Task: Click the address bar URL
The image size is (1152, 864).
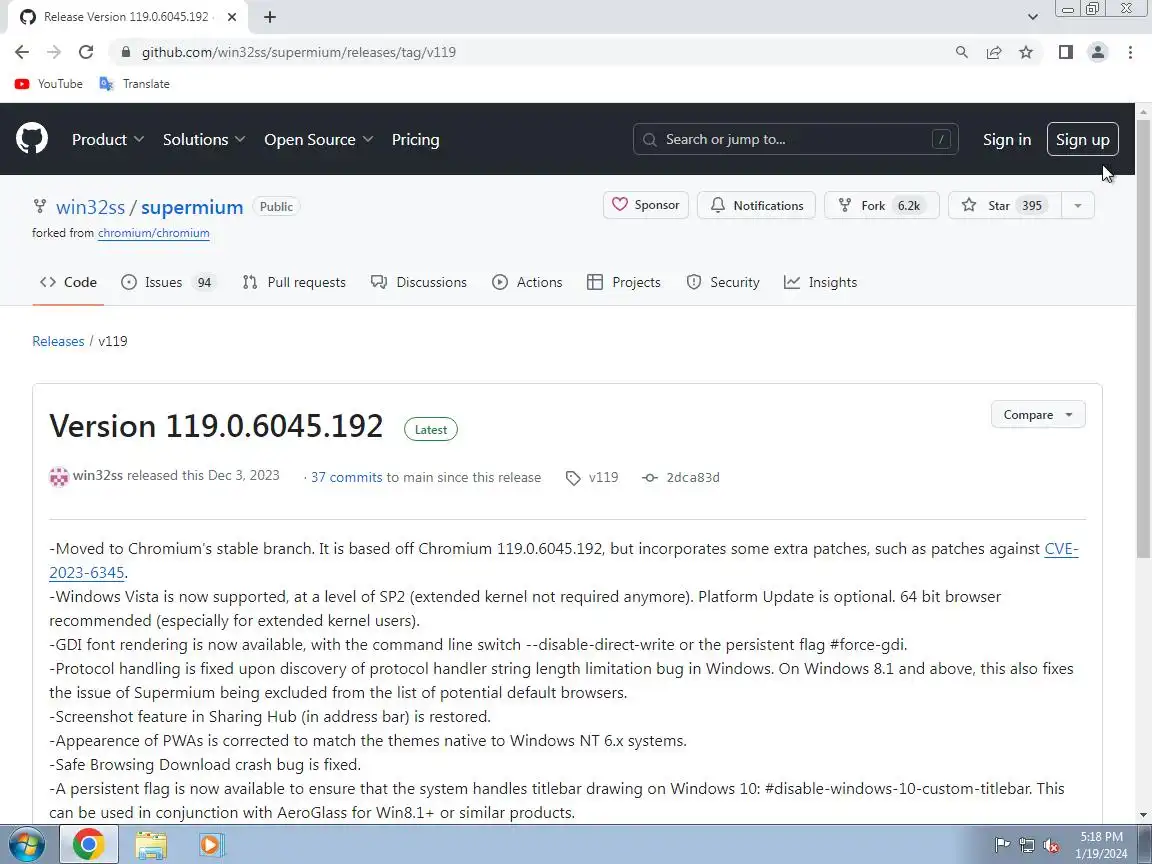Action: [x=299, y=52]
